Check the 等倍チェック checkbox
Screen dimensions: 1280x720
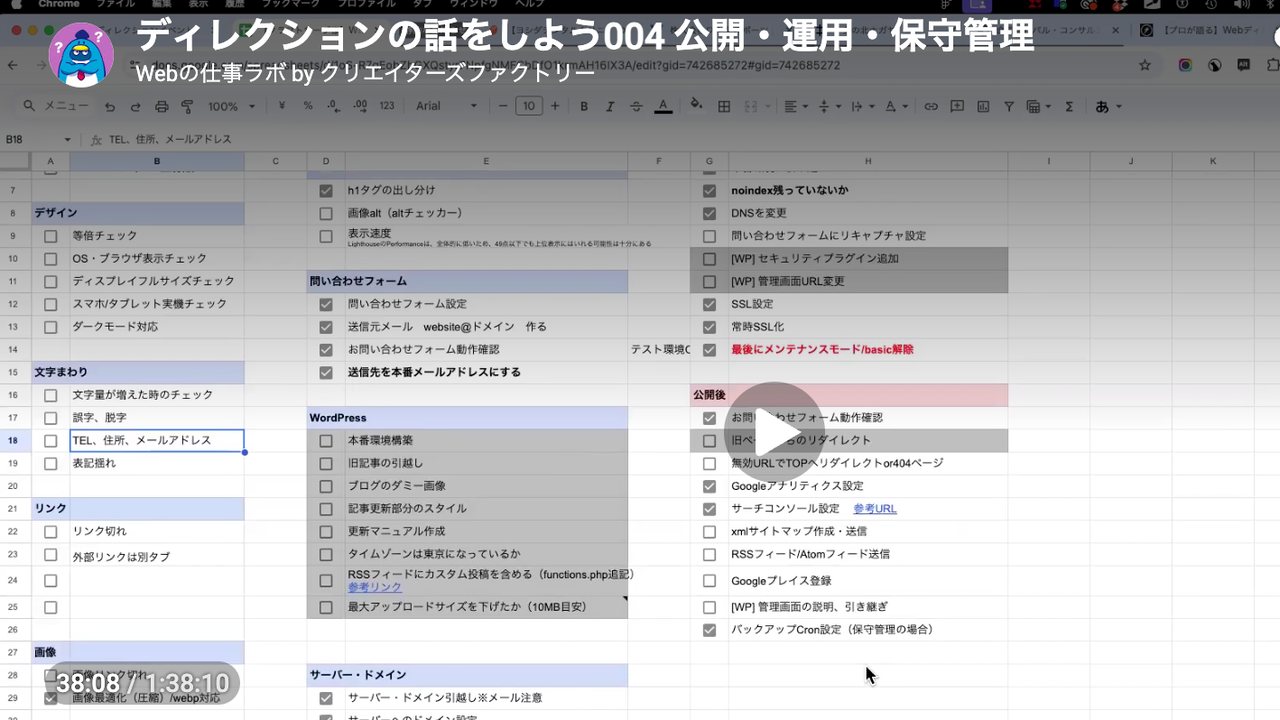click(x=50, y=236)
